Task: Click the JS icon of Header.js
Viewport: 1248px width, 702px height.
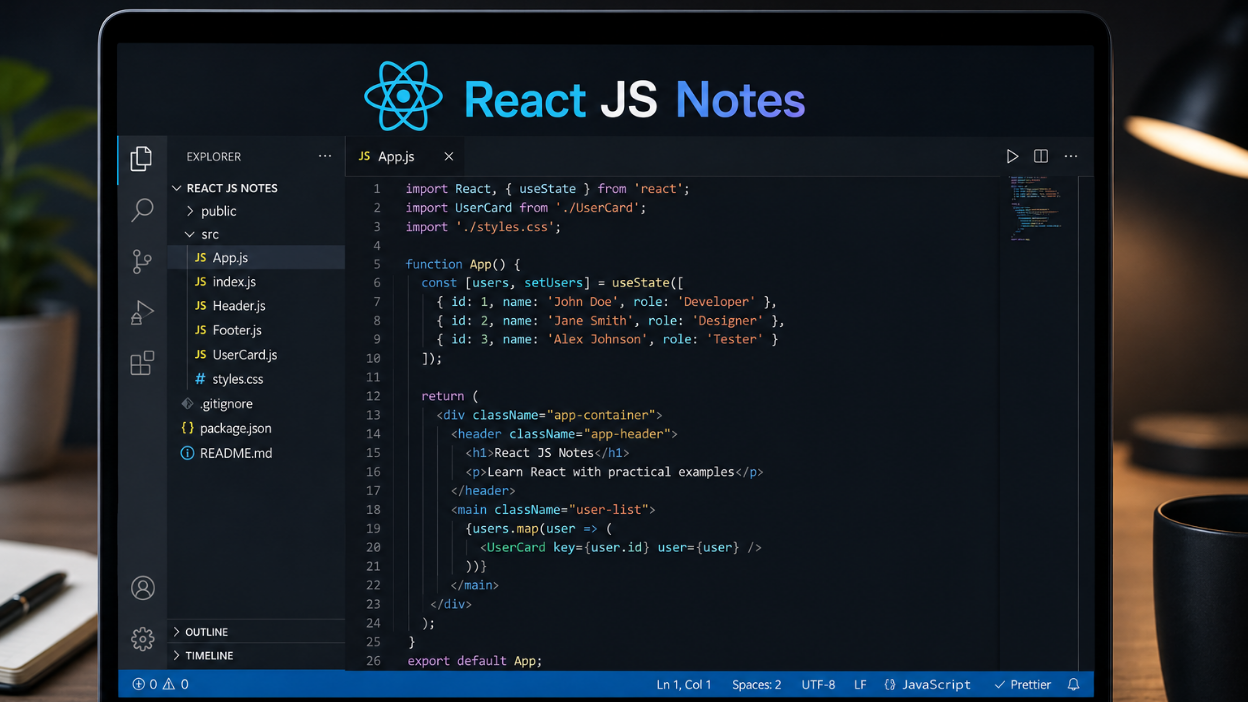Action: tap(201, 306)
